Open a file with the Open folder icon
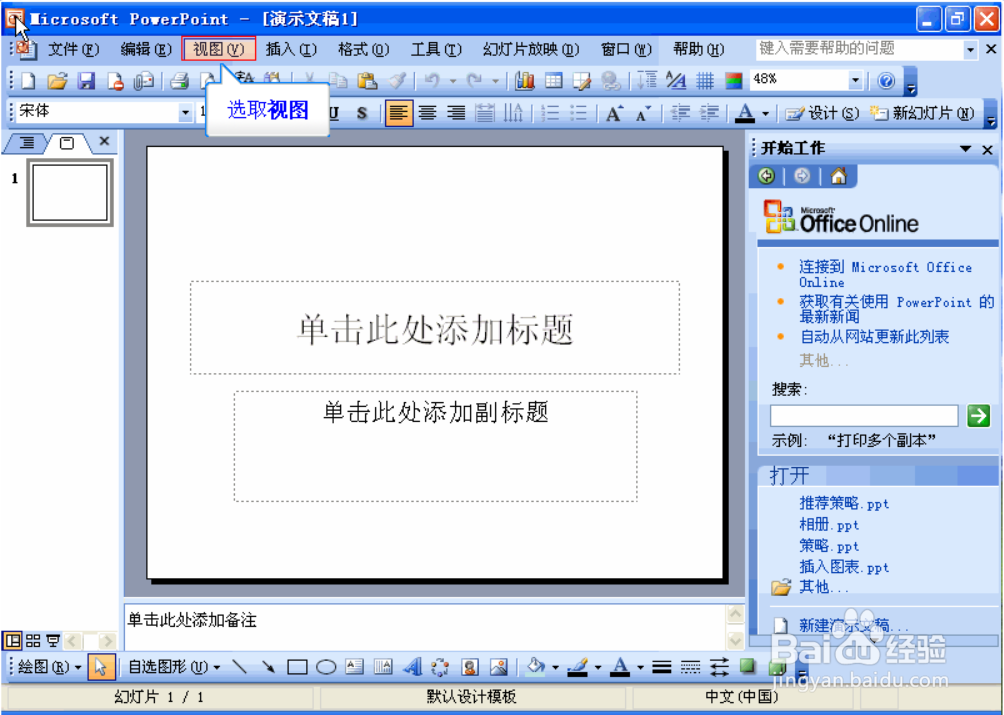 (57, 81)
